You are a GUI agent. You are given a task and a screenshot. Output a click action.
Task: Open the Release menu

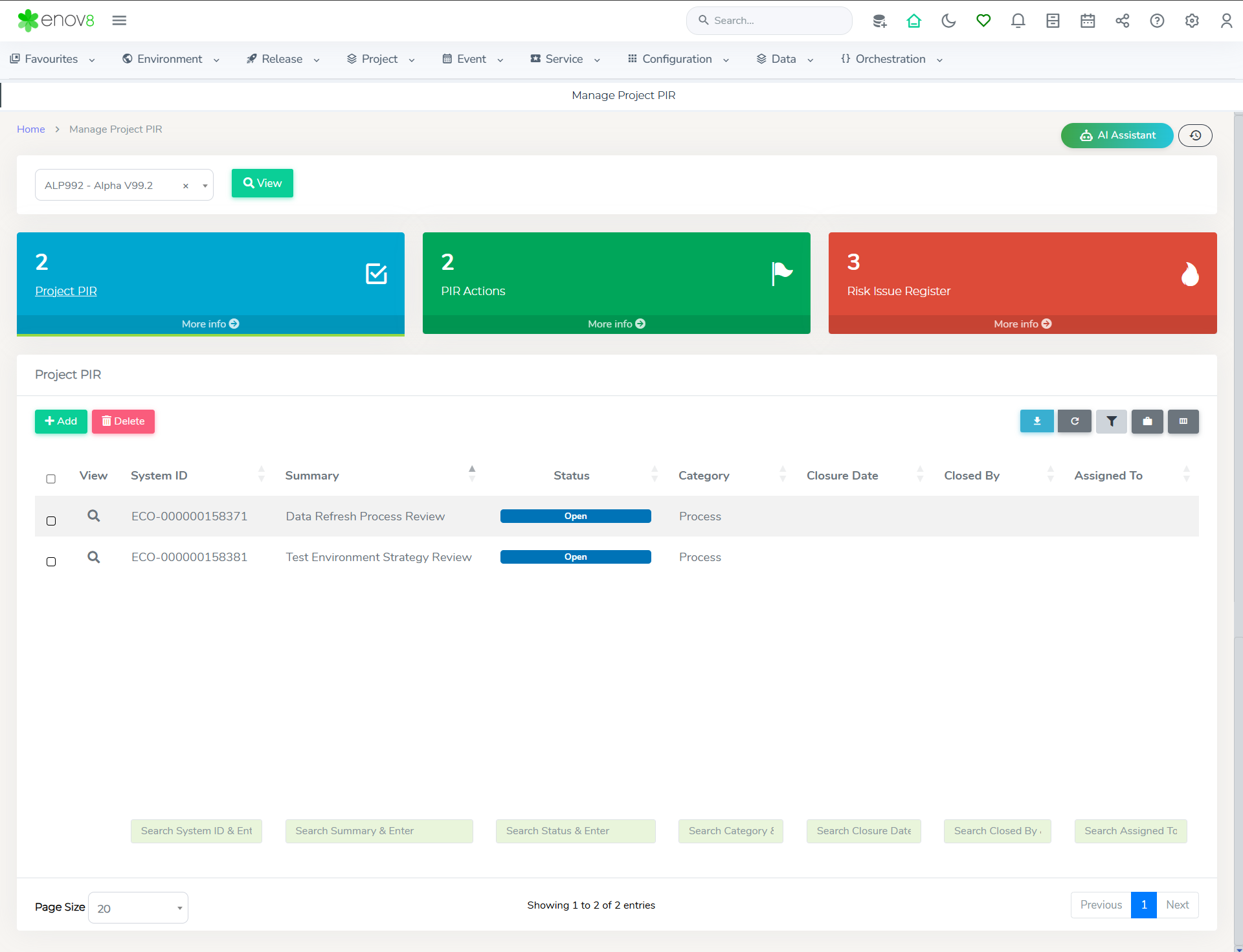283,59
